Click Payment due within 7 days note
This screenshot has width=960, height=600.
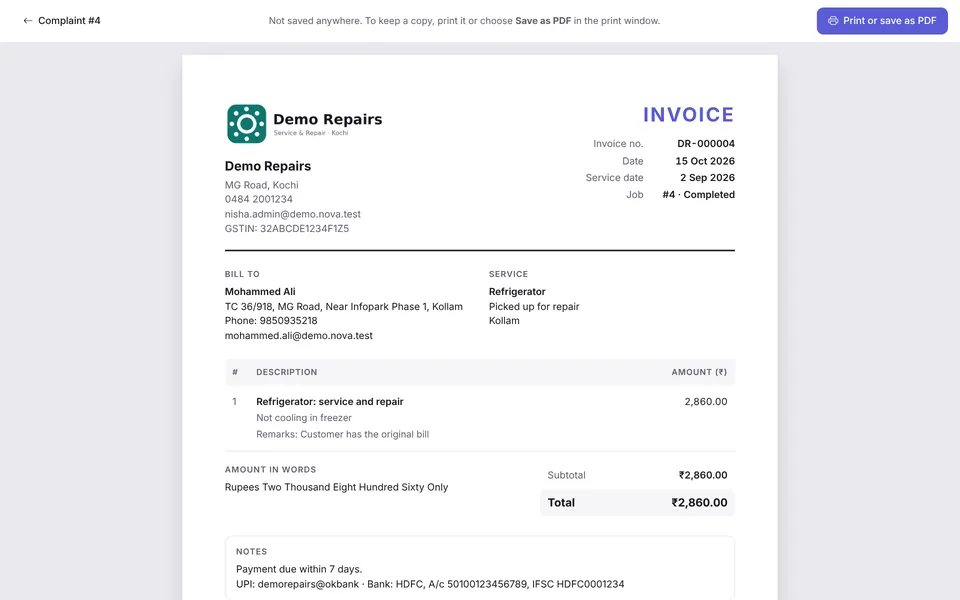tap(299, 569)
